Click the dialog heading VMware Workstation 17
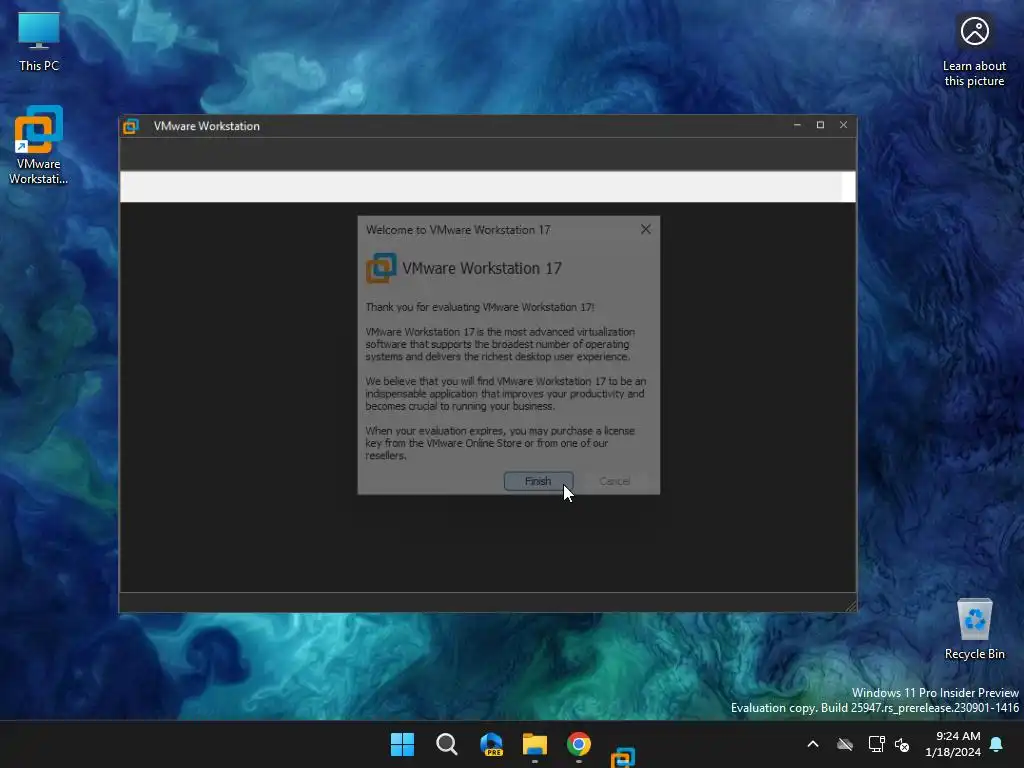Viewport: 1024px width, 768px height. click(482, 268)
